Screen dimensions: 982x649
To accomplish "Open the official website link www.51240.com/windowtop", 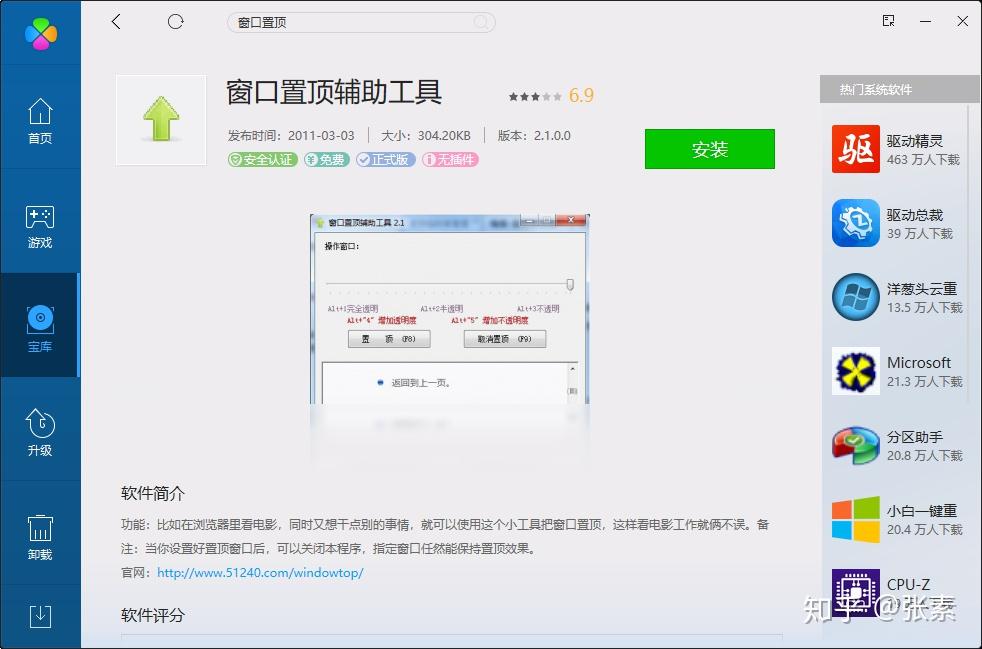I will pos(260,573).
